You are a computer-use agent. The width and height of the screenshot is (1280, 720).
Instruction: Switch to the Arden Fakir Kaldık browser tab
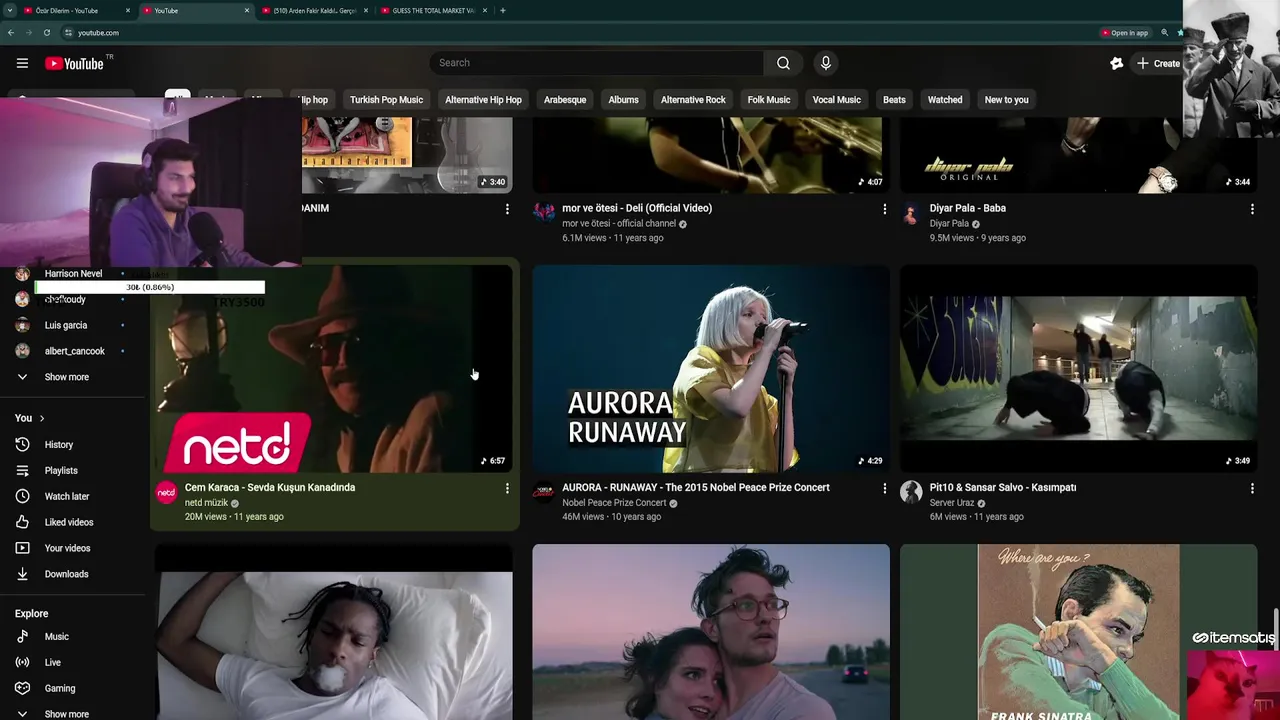tap(315, 11)
